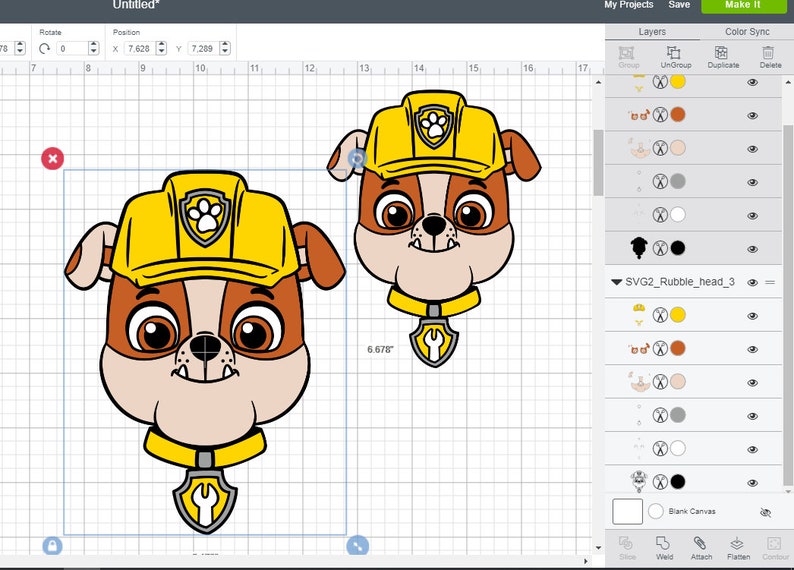Hide the highlighted black silhouette layer
The image size is (794, 570).
point(752,249)
